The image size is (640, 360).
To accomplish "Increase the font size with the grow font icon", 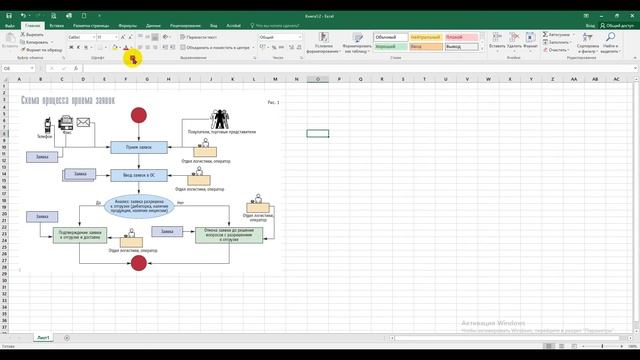I will [x=123, y=37].
